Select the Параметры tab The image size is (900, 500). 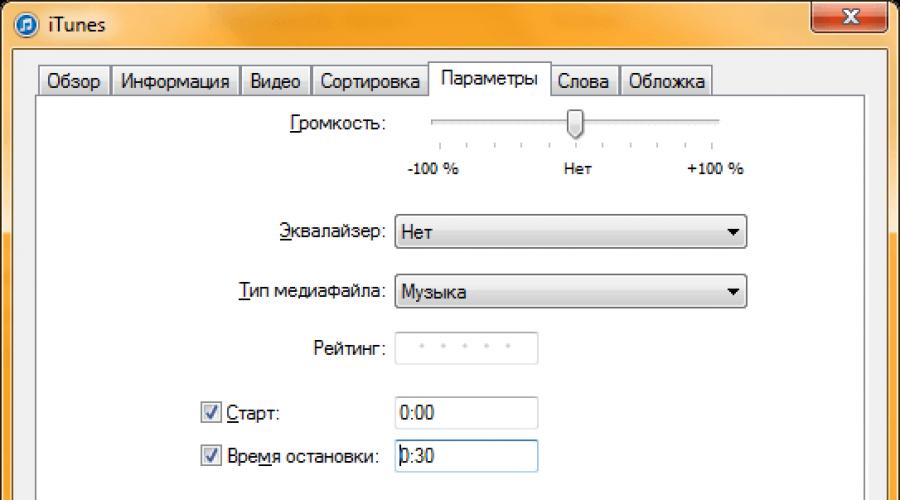(490, 79)
